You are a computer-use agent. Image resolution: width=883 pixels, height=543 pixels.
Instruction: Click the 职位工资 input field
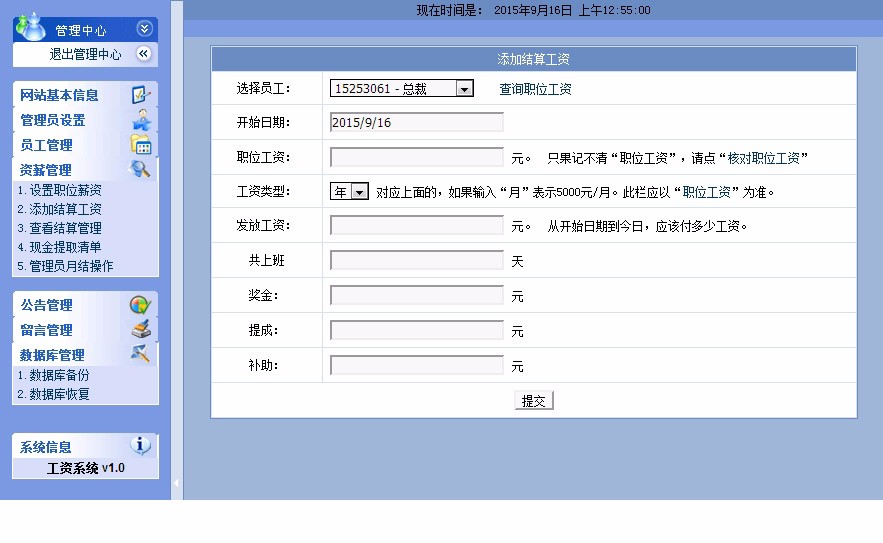pos(417,157)
